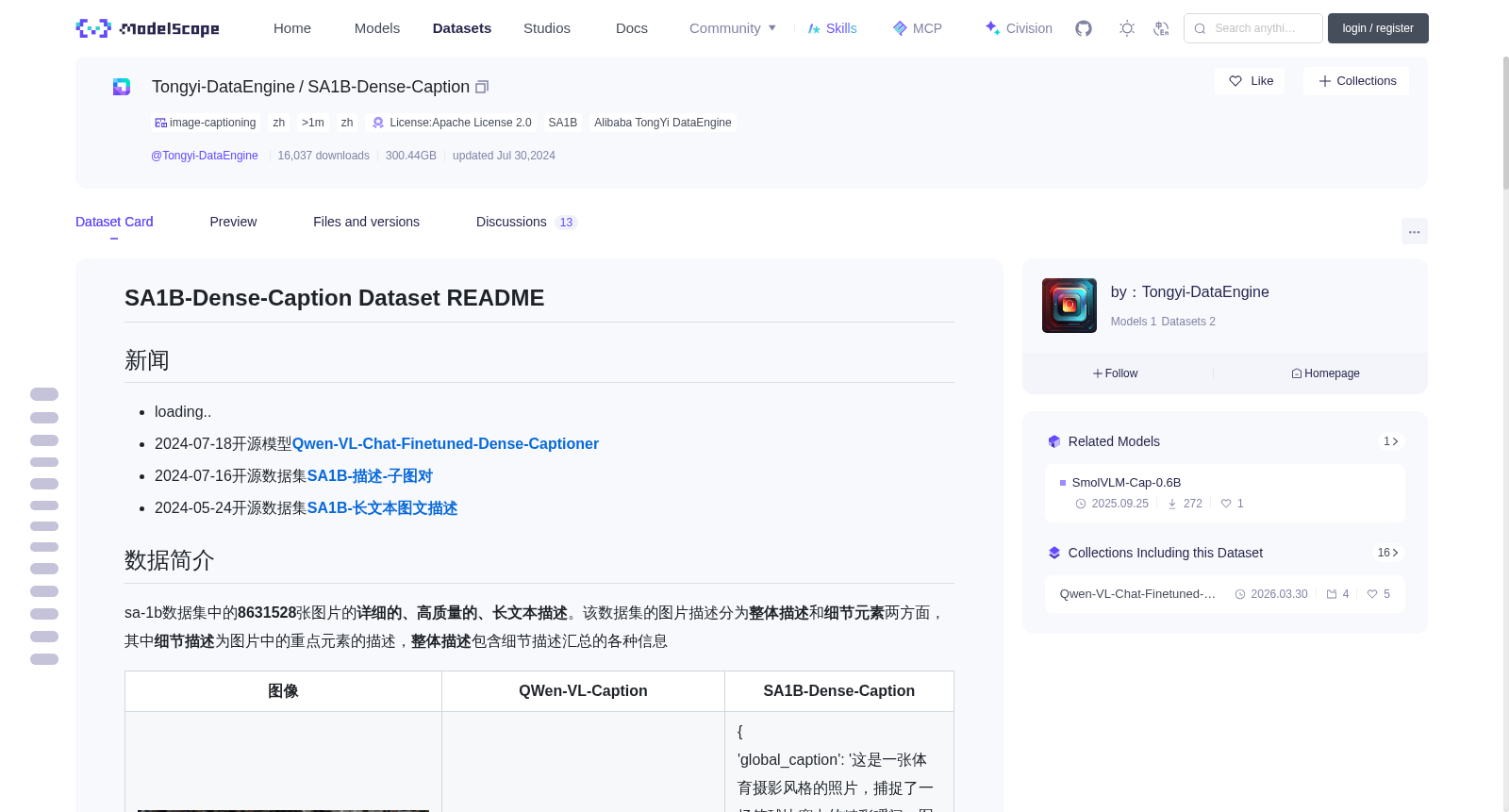Viewport: 1509px width, 812px height.
Task: Click the login / register button
Action: tap(1378, 28)
